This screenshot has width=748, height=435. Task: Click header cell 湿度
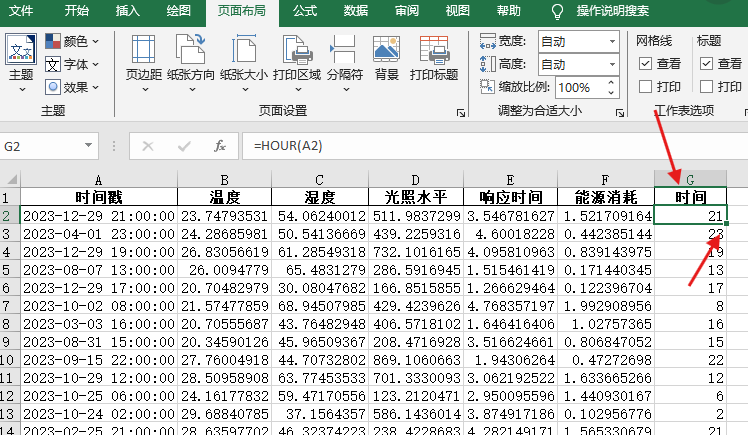pyautogui.click(x=320, y=197)
